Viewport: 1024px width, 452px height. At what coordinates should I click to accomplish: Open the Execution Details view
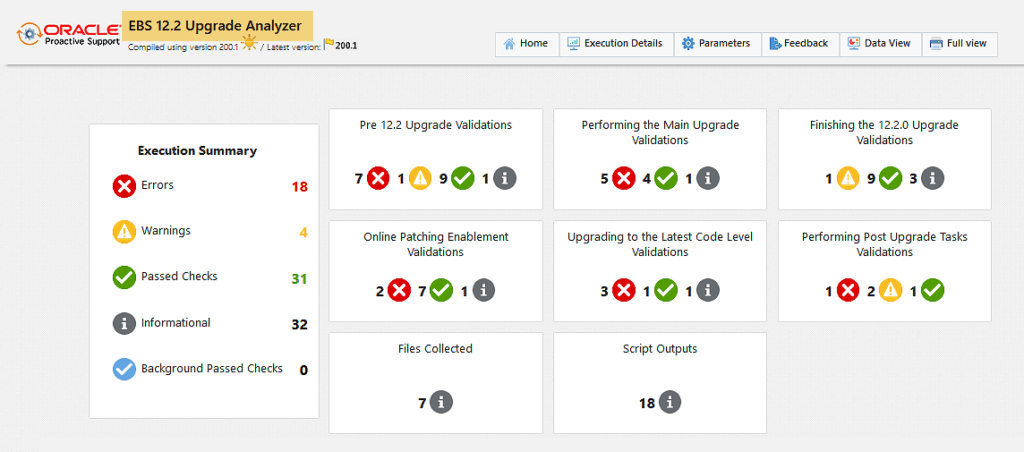click(616, 44)
